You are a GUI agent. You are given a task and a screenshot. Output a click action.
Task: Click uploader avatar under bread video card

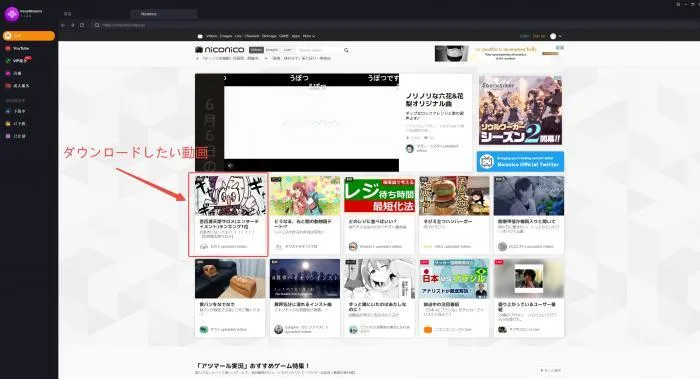click(x=204, y=329)
